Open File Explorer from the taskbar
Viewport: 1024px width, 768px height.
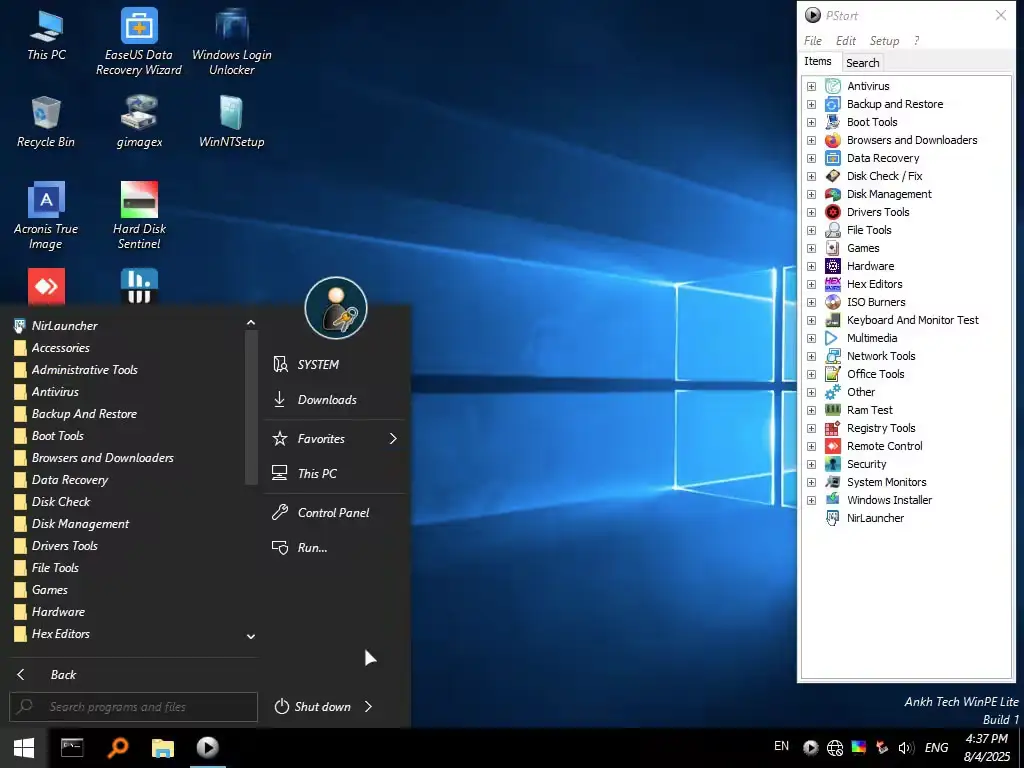[x=162, y=747]
